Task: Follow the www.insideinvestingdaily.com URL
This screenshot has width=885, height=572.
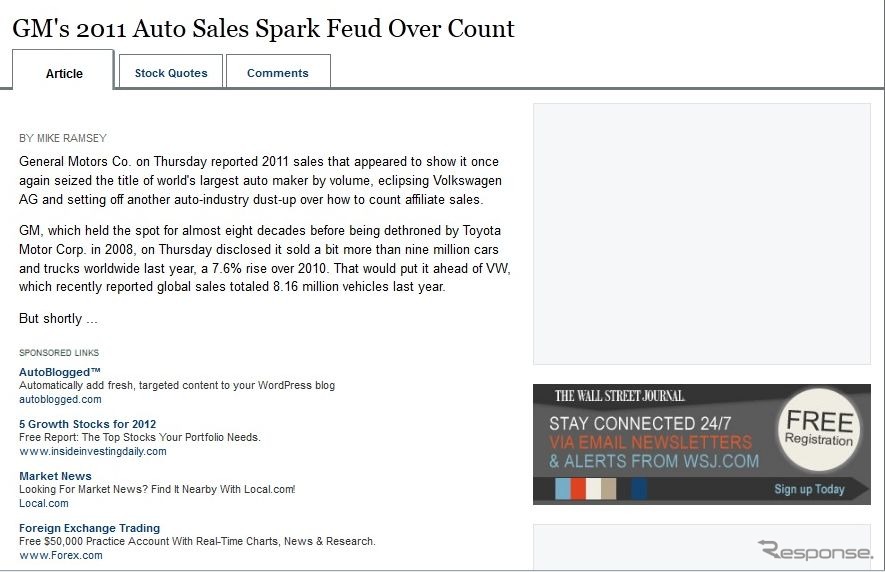Action: (93, 451)
